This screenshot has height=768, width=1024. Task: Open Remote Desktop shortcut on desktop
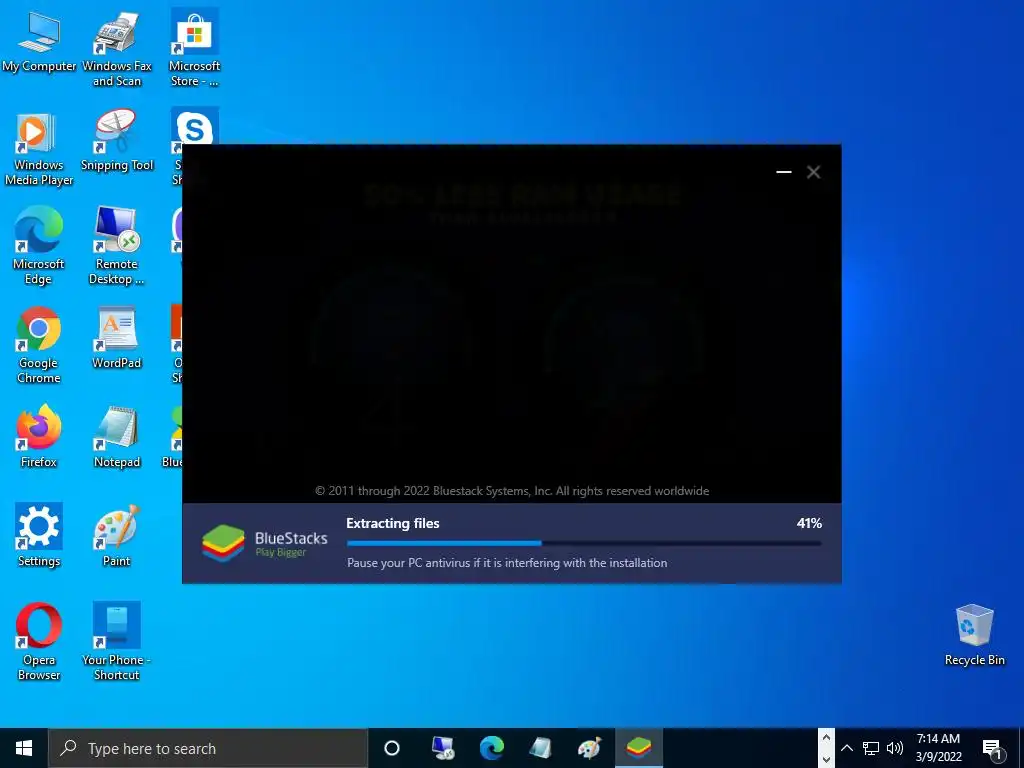(x=117, y=247)
